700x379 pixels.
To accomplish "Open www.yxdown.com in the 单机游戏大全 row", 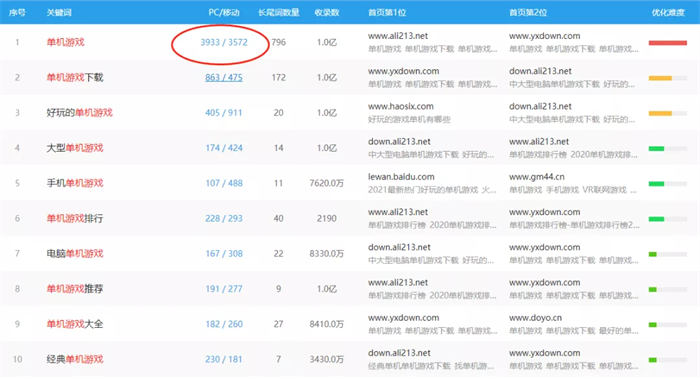I will click(404, 318).
